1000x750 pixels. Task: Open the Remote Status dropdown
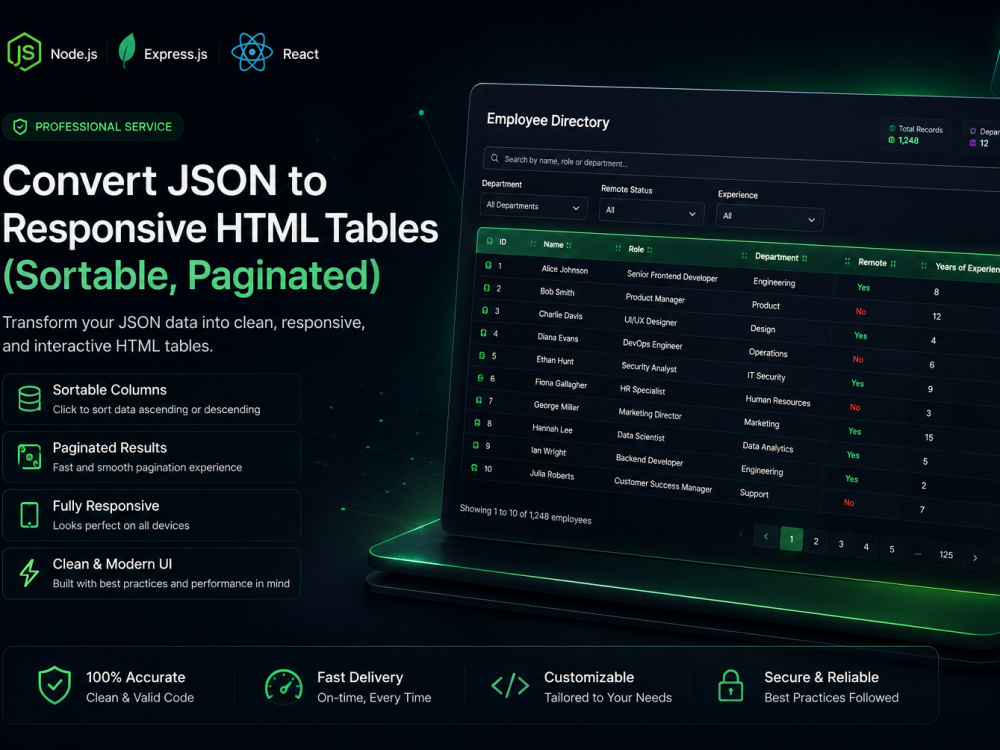tap(651, 211)
